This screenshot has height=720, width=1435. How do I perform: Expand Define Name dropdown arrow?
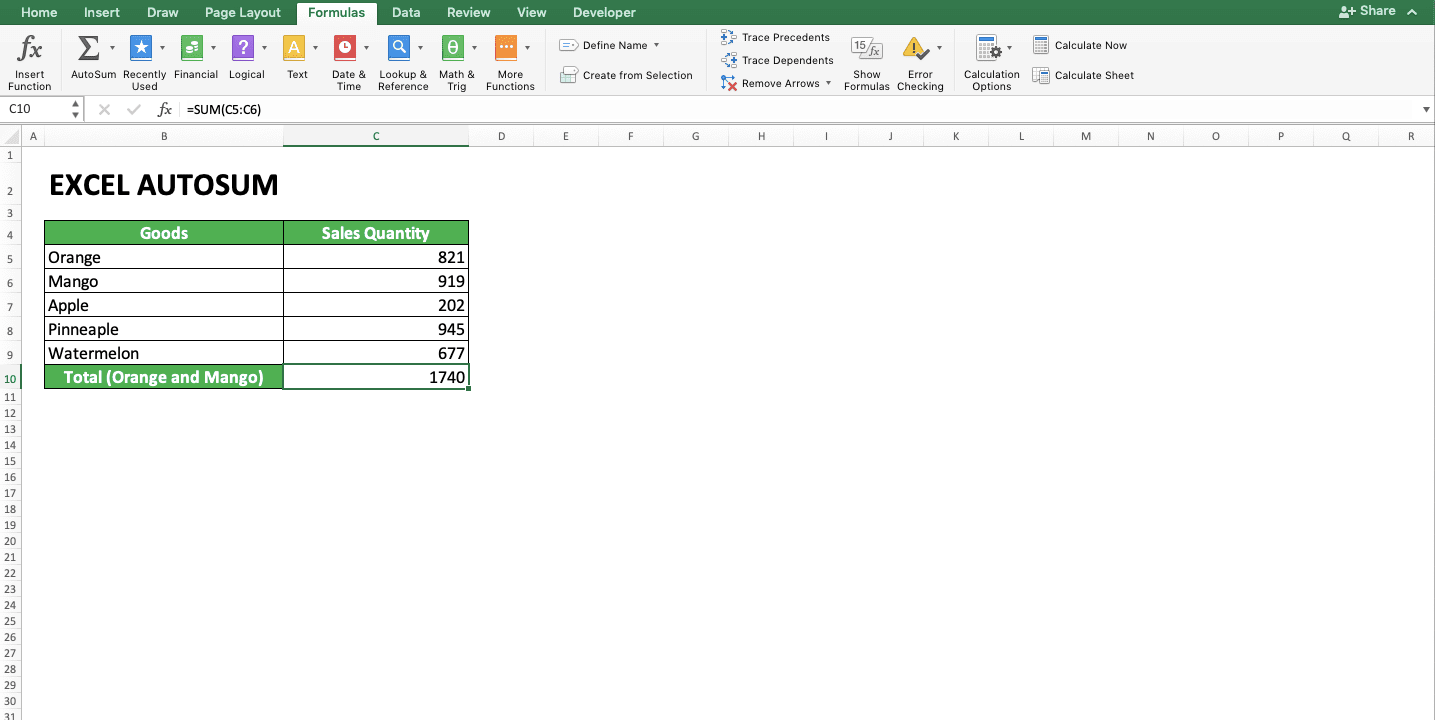coord(656,45)
